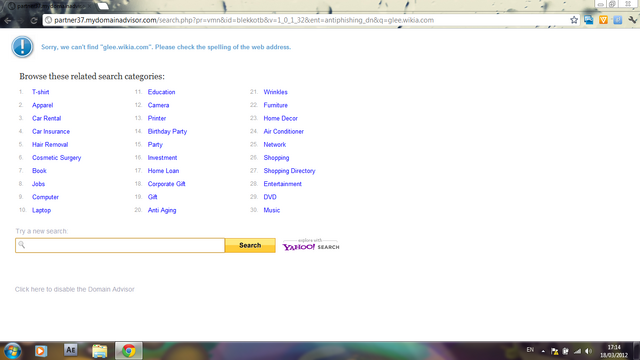Image resolution: width=640 pixels, height=360 pixels.
Task: Select the Education link
Action: click(161, 92)
